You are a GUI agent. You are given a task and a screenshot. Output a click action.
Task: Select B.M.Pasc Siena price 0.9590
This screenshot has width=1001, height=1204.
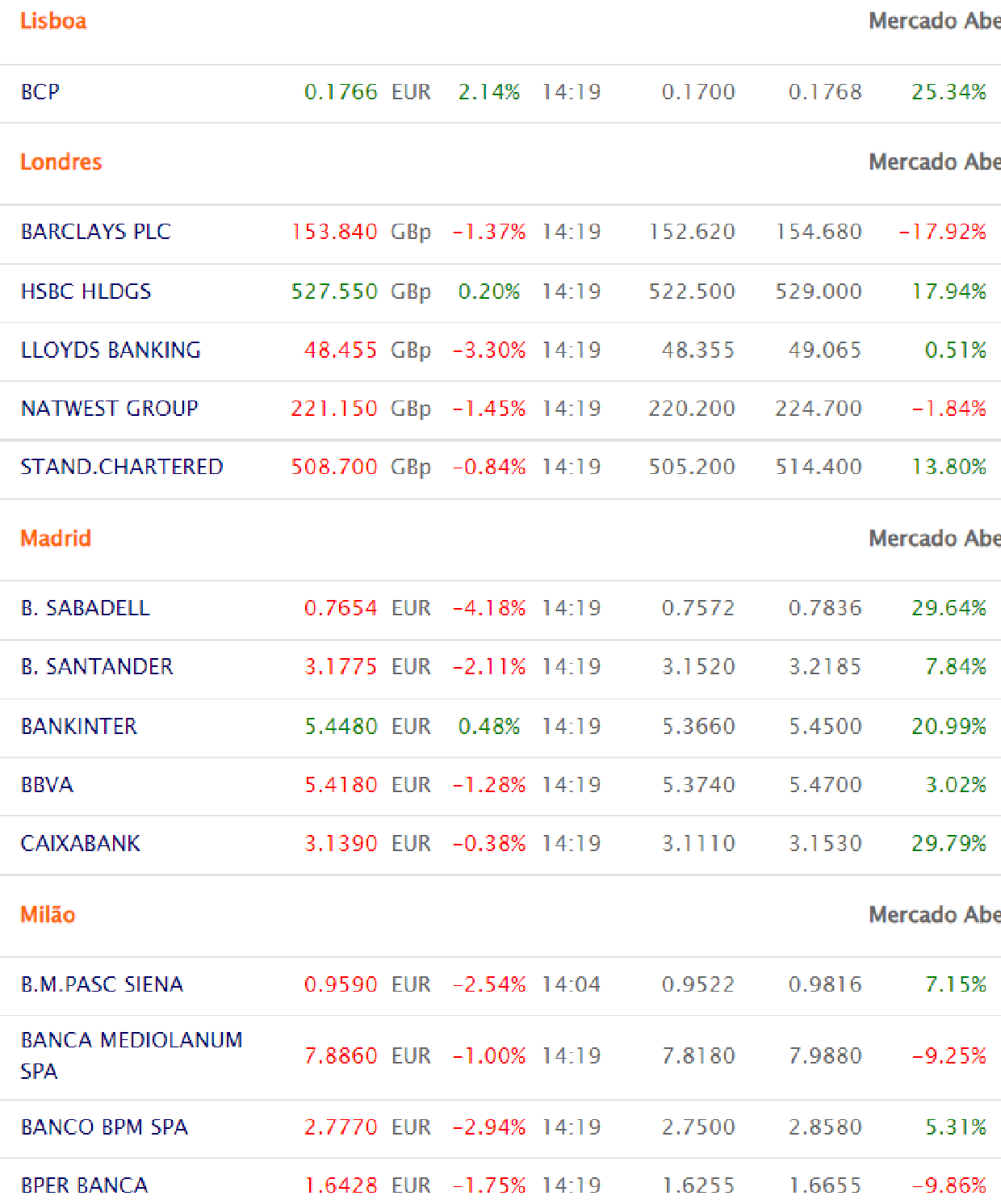click(341, 984)
